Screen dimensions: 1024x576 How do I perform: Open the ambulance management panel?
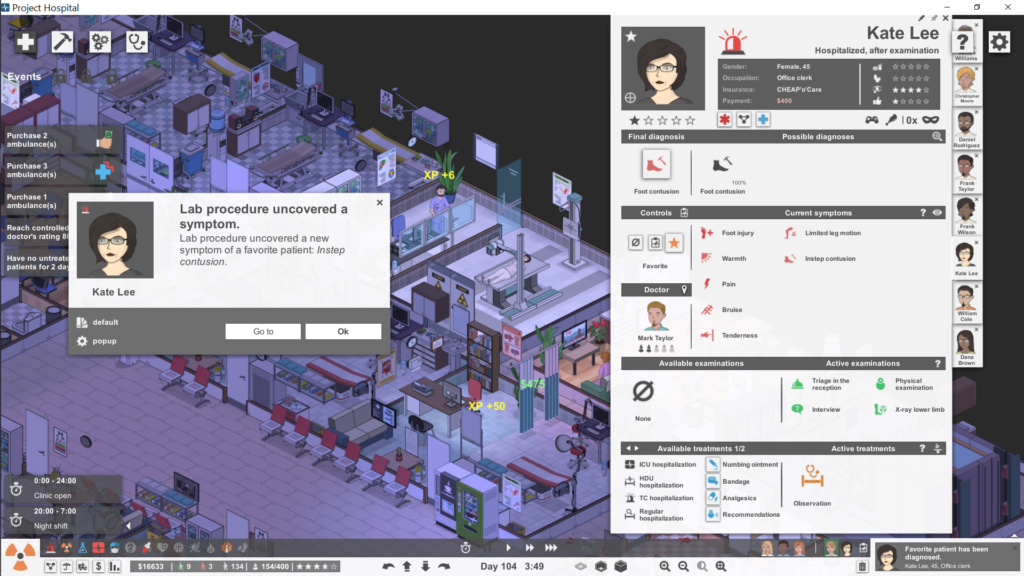click(x=82, y=566)
